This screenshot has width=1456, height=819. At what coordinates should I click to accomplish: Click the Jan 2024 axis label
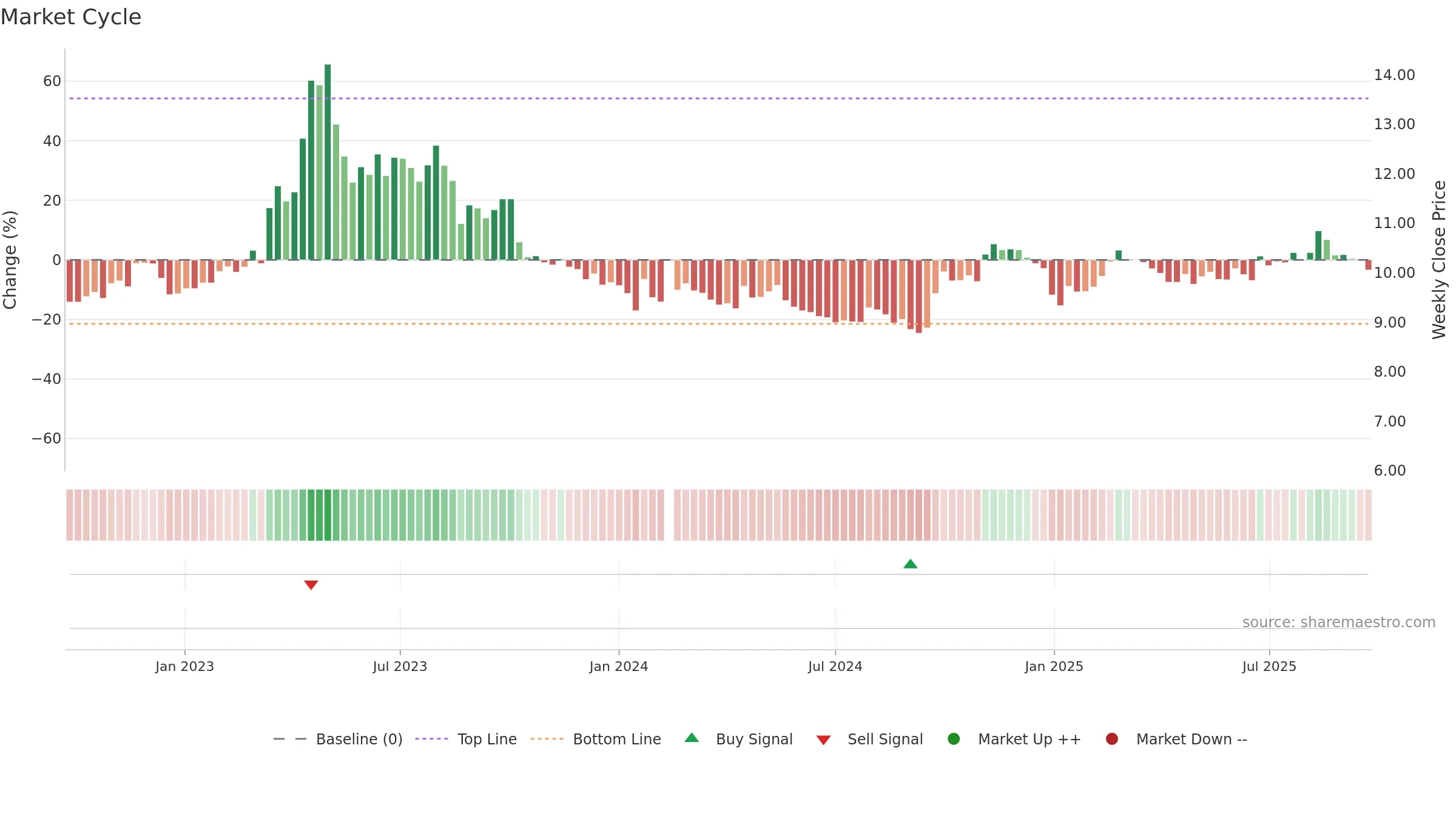619,667
